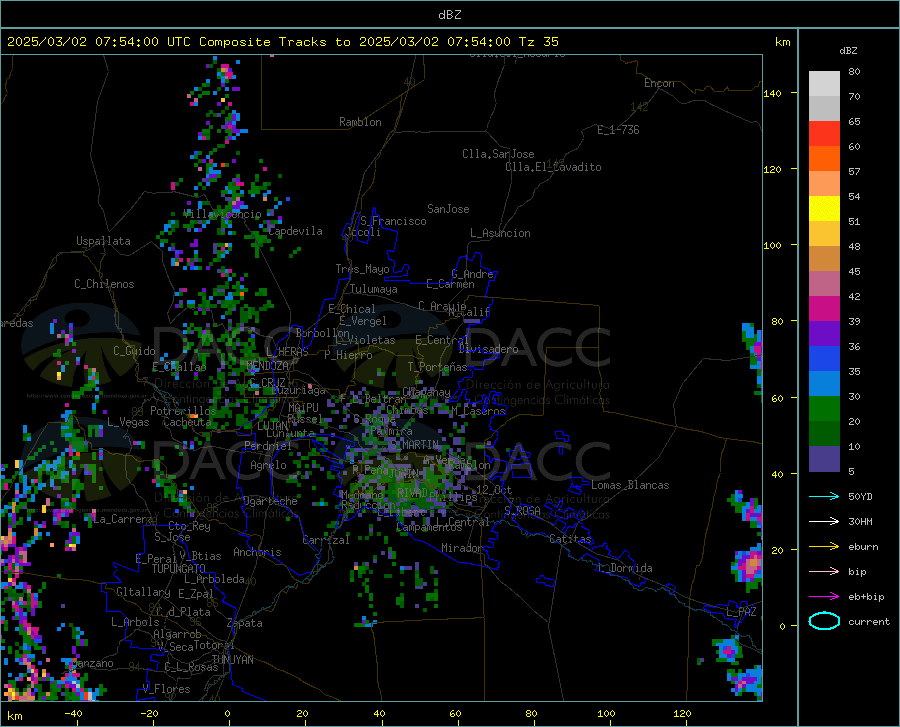This screenshot has width=900, height=727.
Task: Click the 80 dBZ white color swatch
Action: click(824, 84)
